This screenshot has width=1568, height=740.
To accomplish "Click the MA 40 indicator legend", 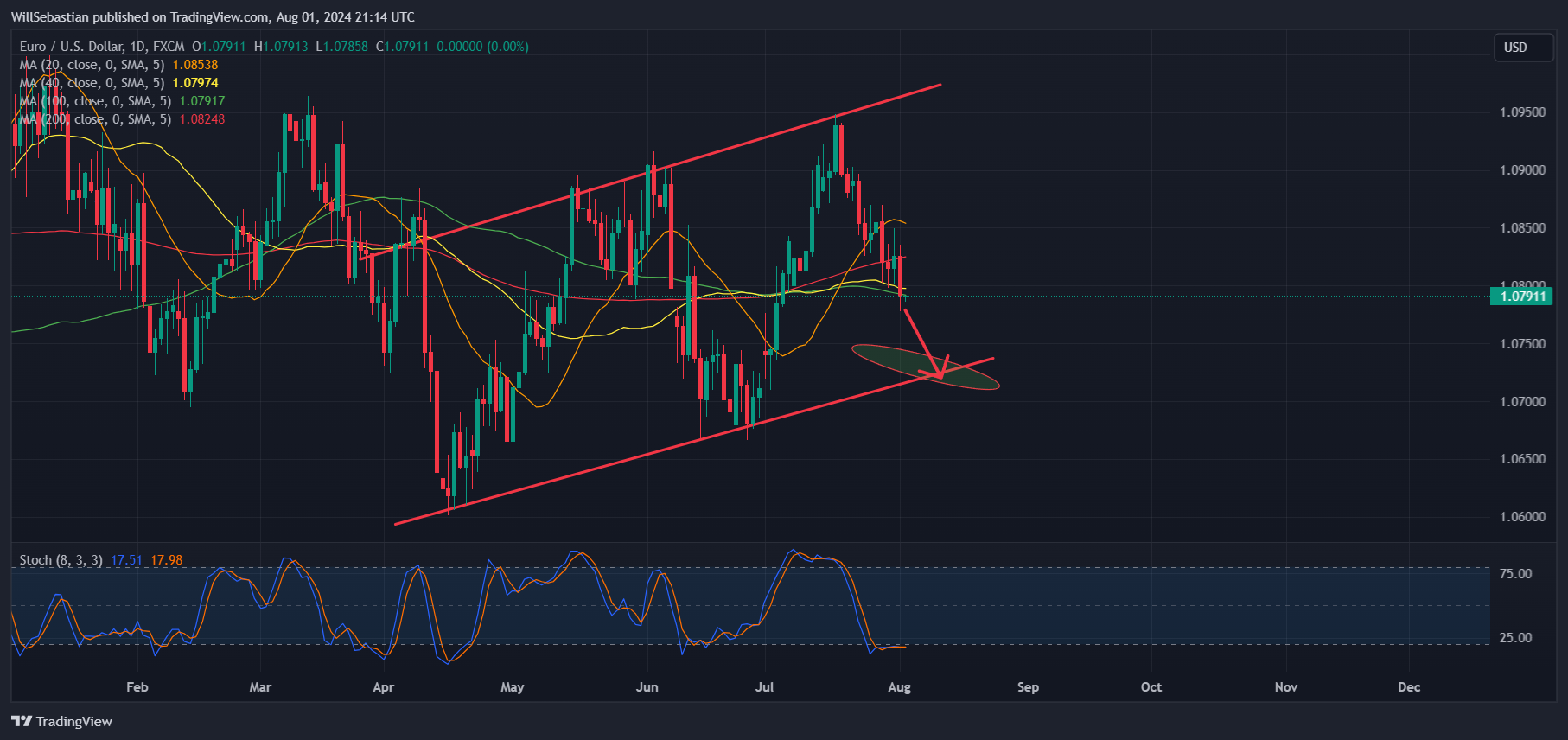I will 92,83.
